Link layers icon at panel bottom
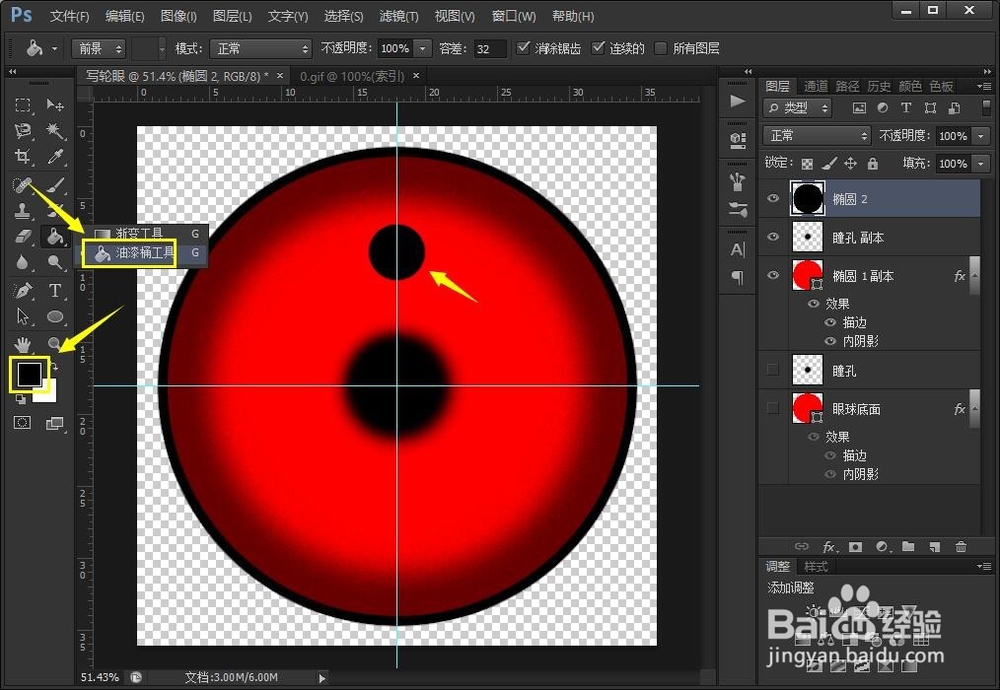This screenshot has width=1000, height=690. [802, 547]
